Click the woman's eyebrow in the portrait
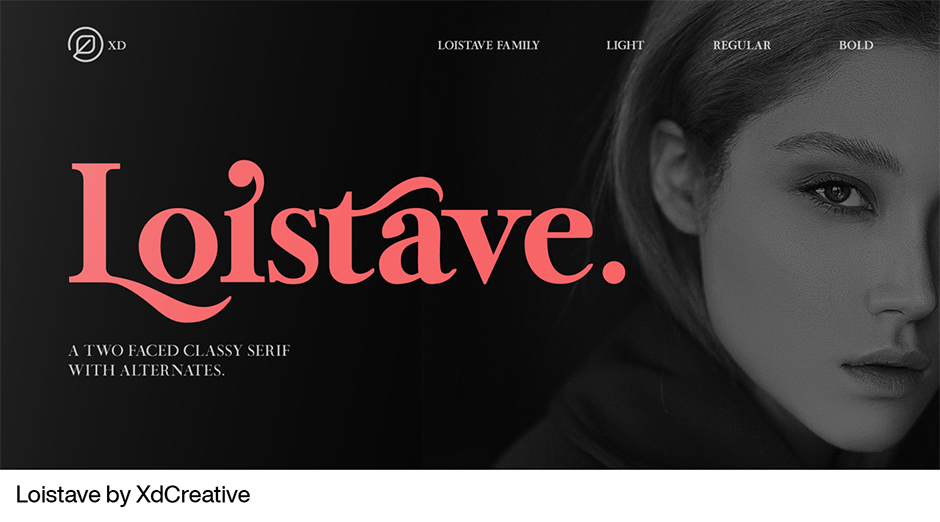The height and width of the screenshot is (522, 940). pyautogui.click(x=839, y=147)
